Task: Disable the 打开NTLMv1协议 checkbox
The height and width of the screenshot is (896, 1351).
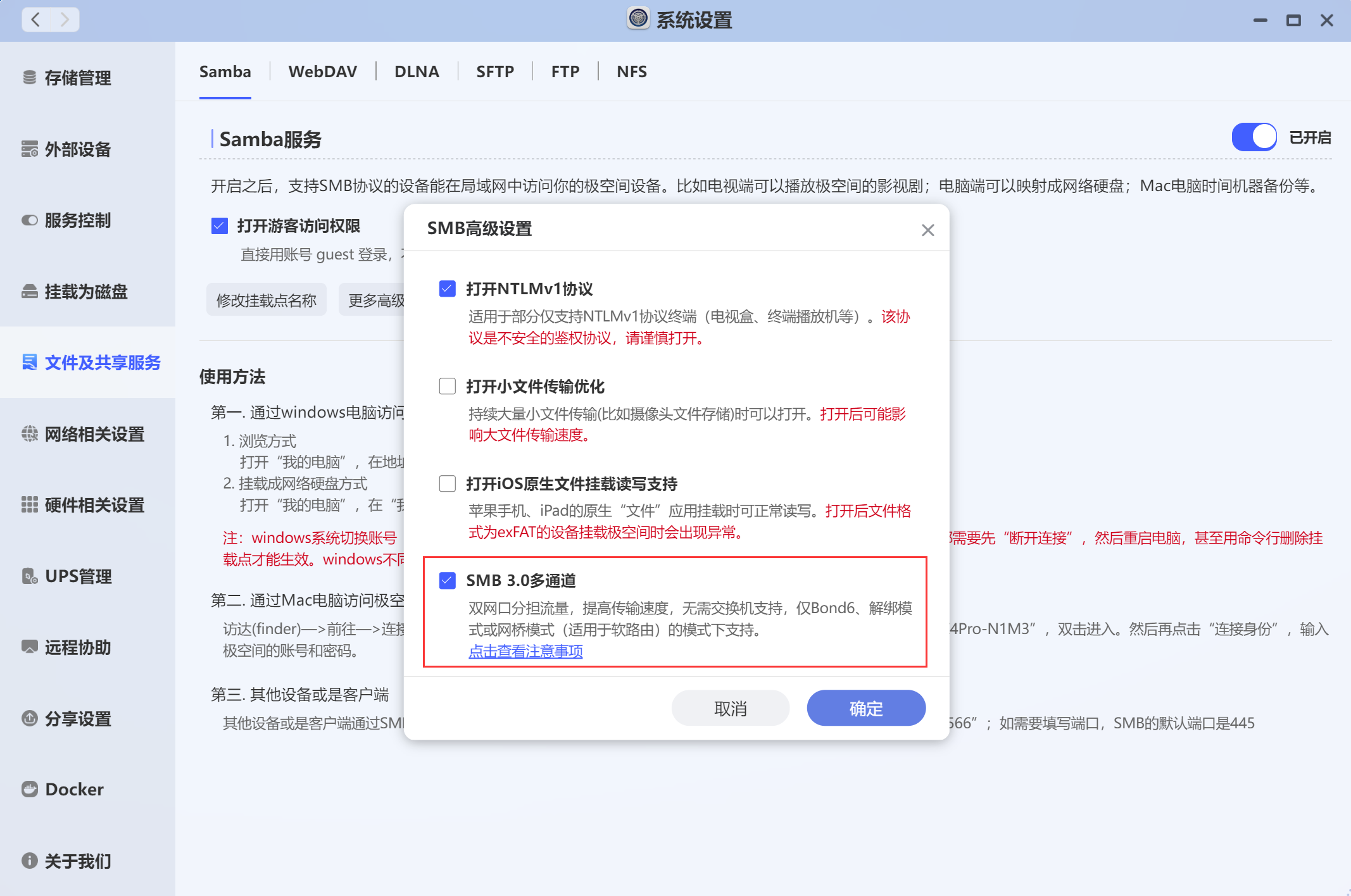Action: 448,289
